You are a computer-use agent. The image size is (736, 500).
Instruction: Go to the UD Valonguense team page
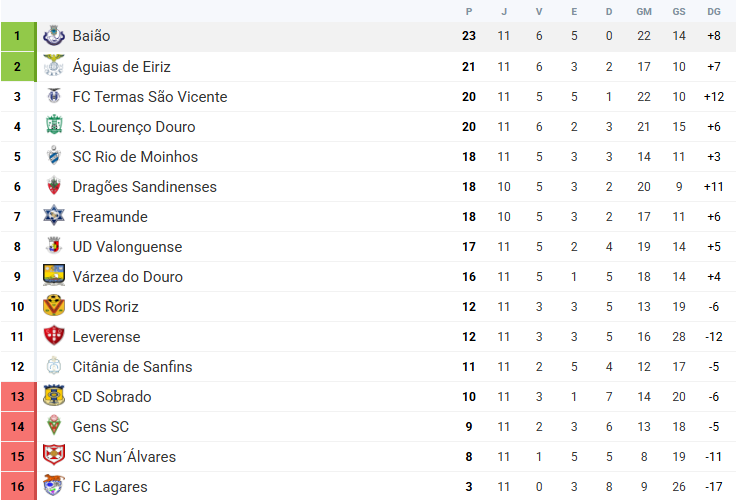[127, 247]
